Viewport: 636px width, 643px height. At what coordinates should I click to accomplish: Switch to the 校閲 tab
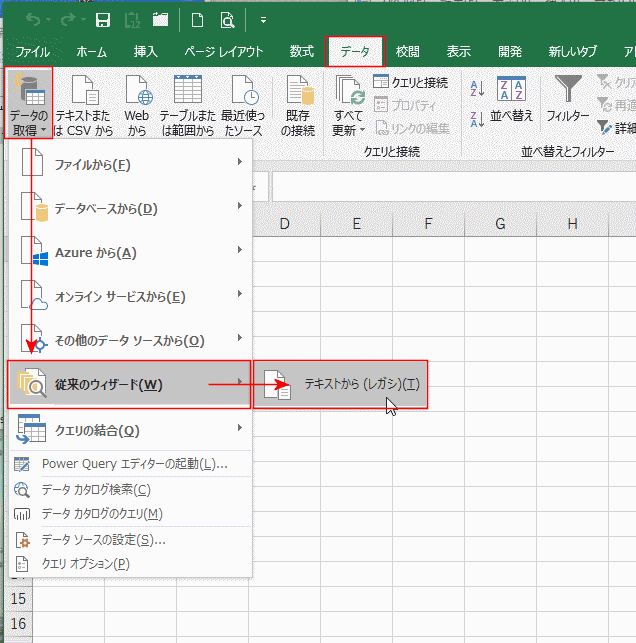point(408,52)
